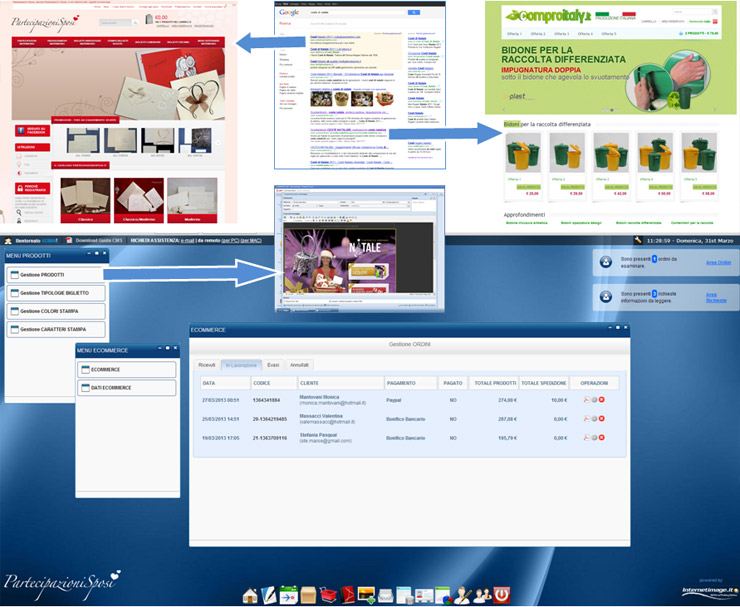Open the user-with-pencil dock icon
Image resolution: width=740 pixels, height=607 pixels.
coord(462,595)
